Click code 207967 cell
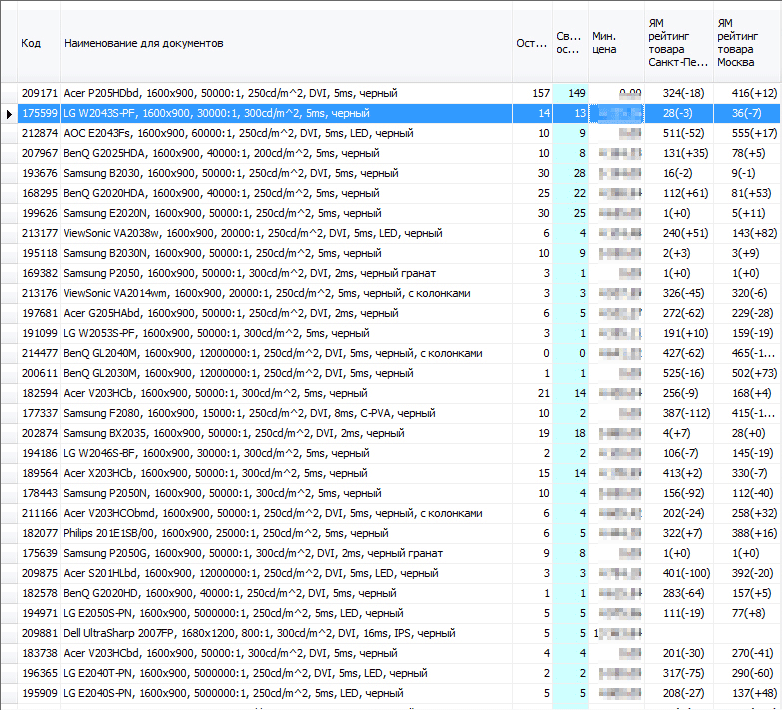782x710 pixels. tap(39, 153)
